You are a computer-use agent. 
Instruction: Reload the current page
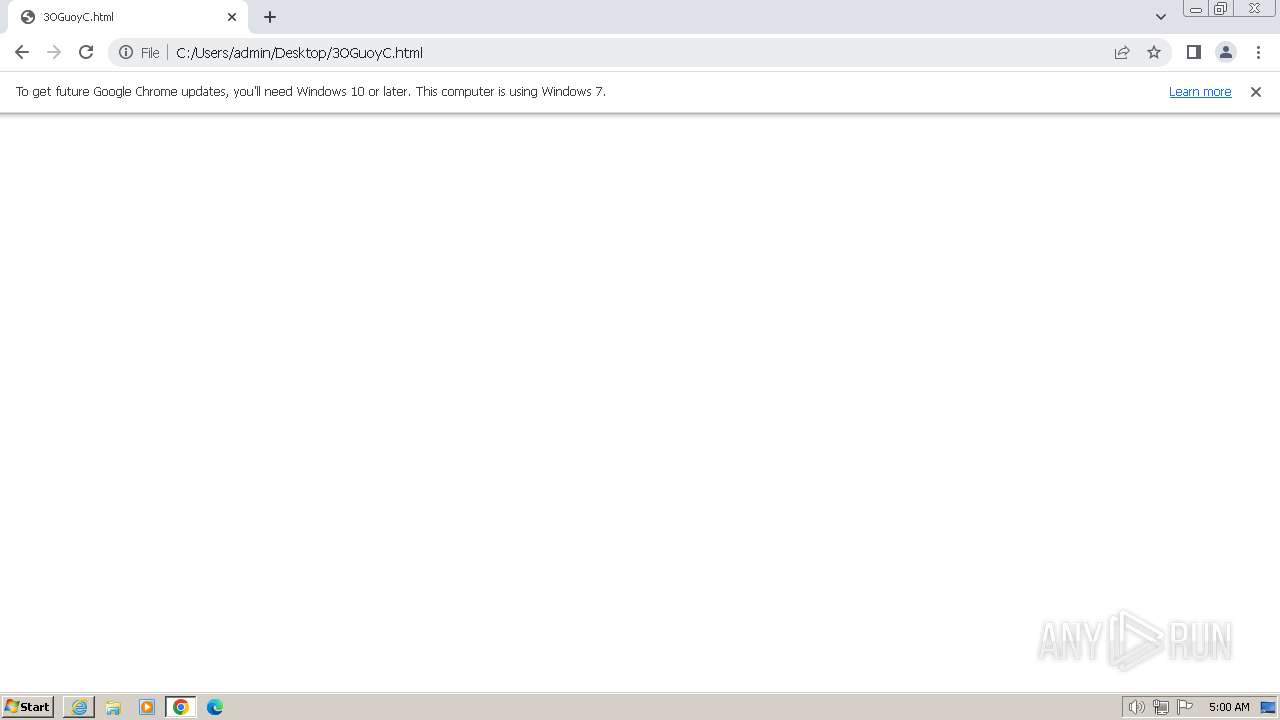86,52
